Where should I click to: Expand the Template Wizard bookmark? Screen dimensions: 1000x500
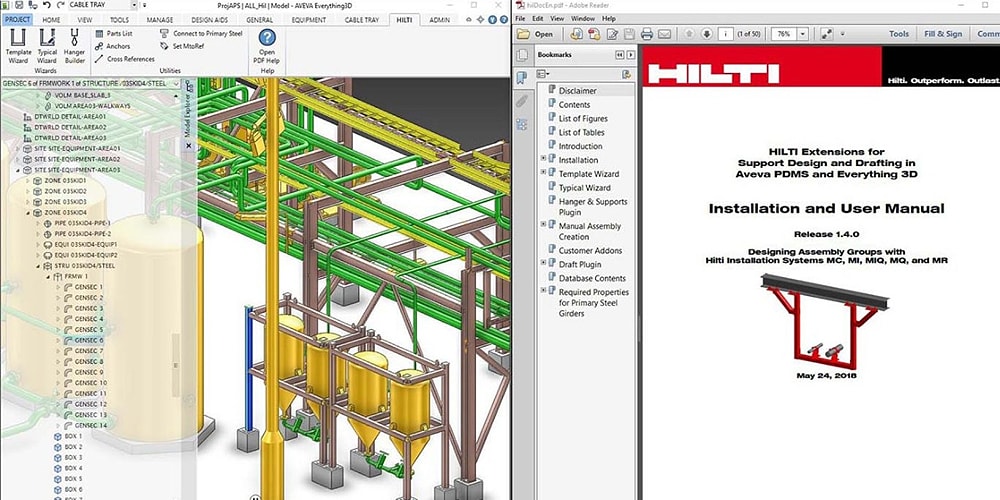coord(543,172)
